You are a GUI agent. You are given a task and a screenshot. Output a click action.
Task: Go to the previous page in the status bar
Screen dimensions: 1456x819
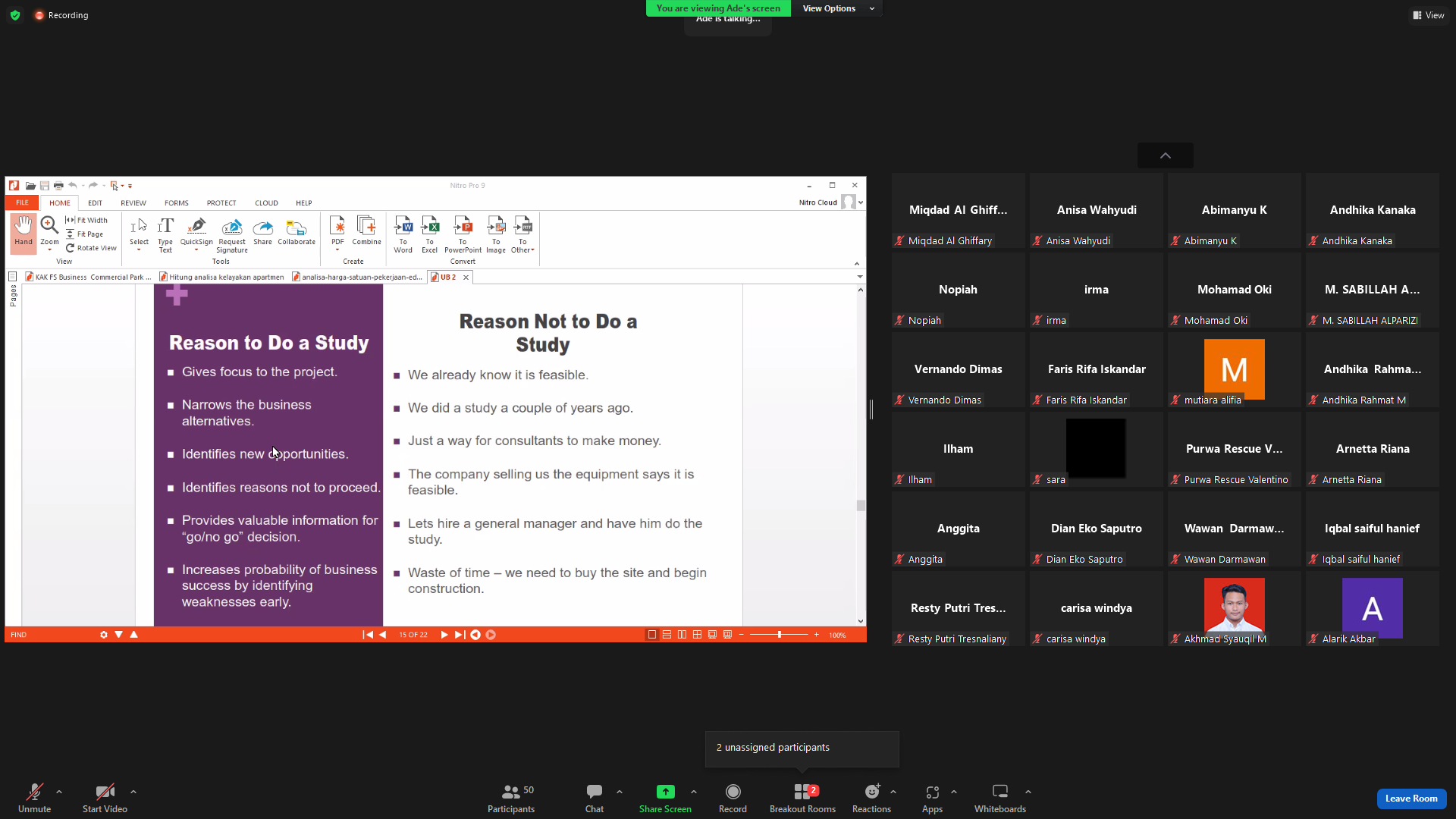coord(383,635)
